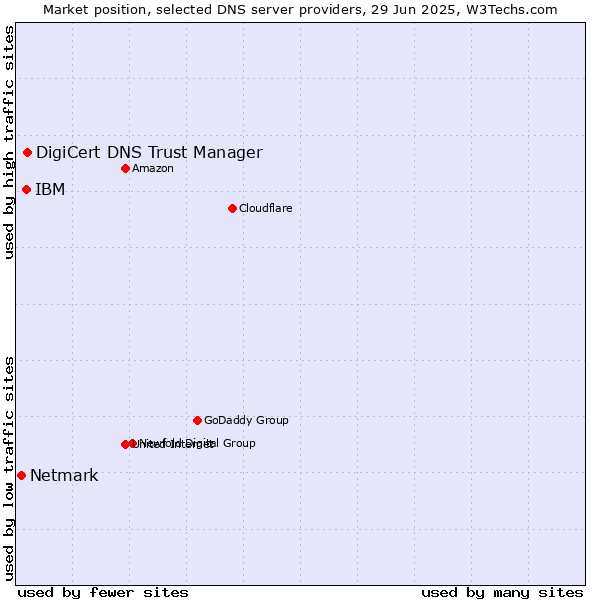Screen dimensions: 600x600
Task: Select the 'Cloudflare' label text
Action: coord(266,208)
